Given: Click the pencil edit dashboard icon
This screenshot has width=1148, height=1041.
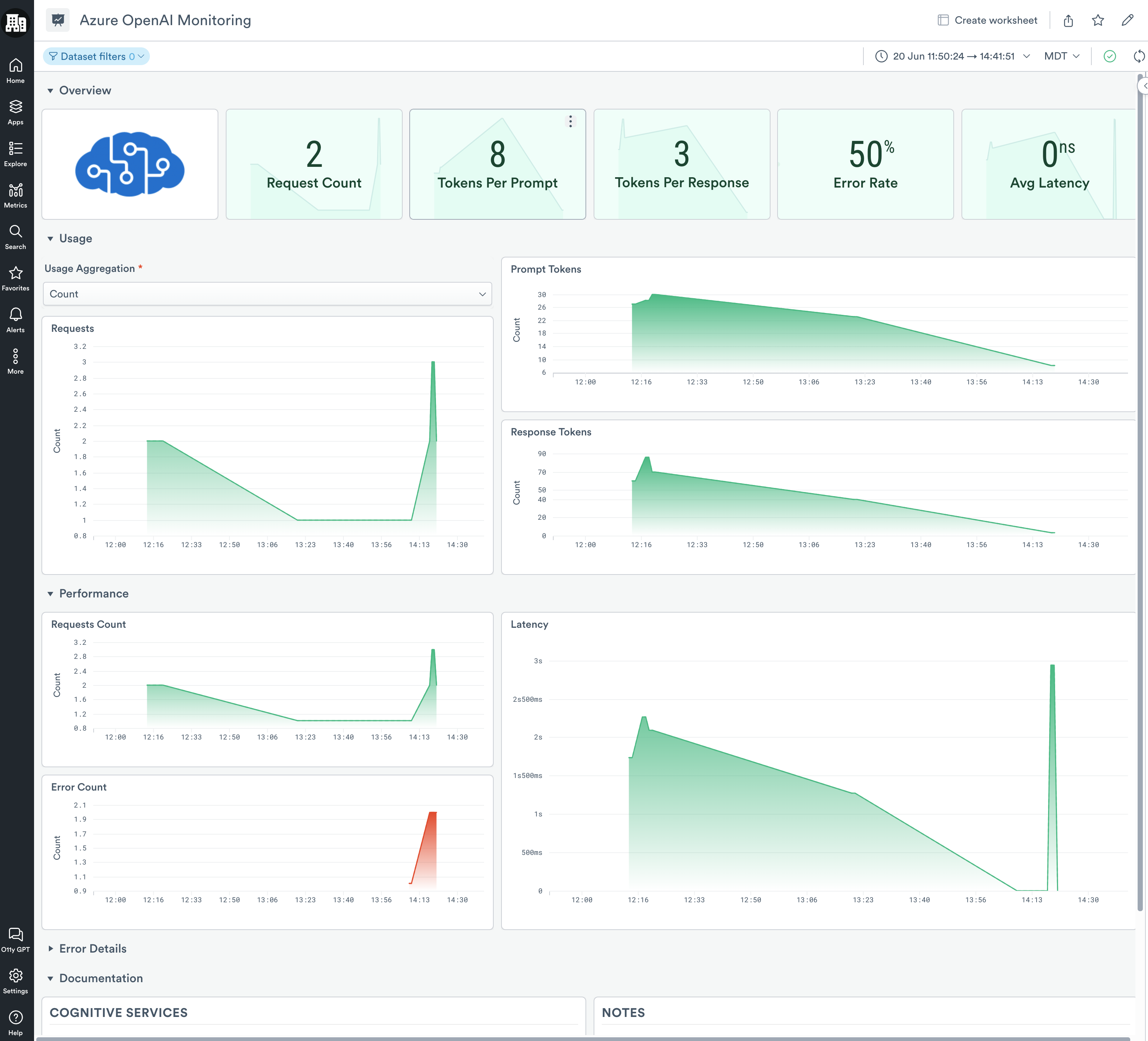Looking at the screenshot, I should (x=1128, y=20).
